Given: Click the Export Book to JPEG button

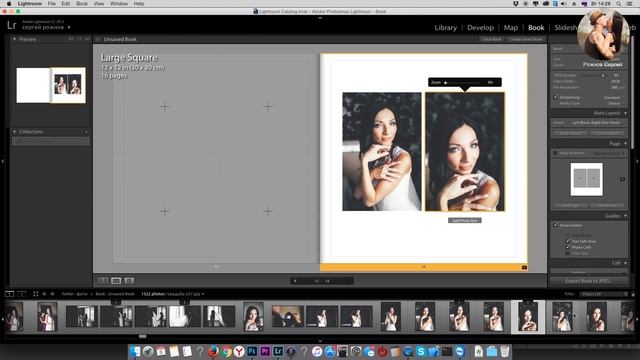Looking at the screenshot, I should 589,281.
